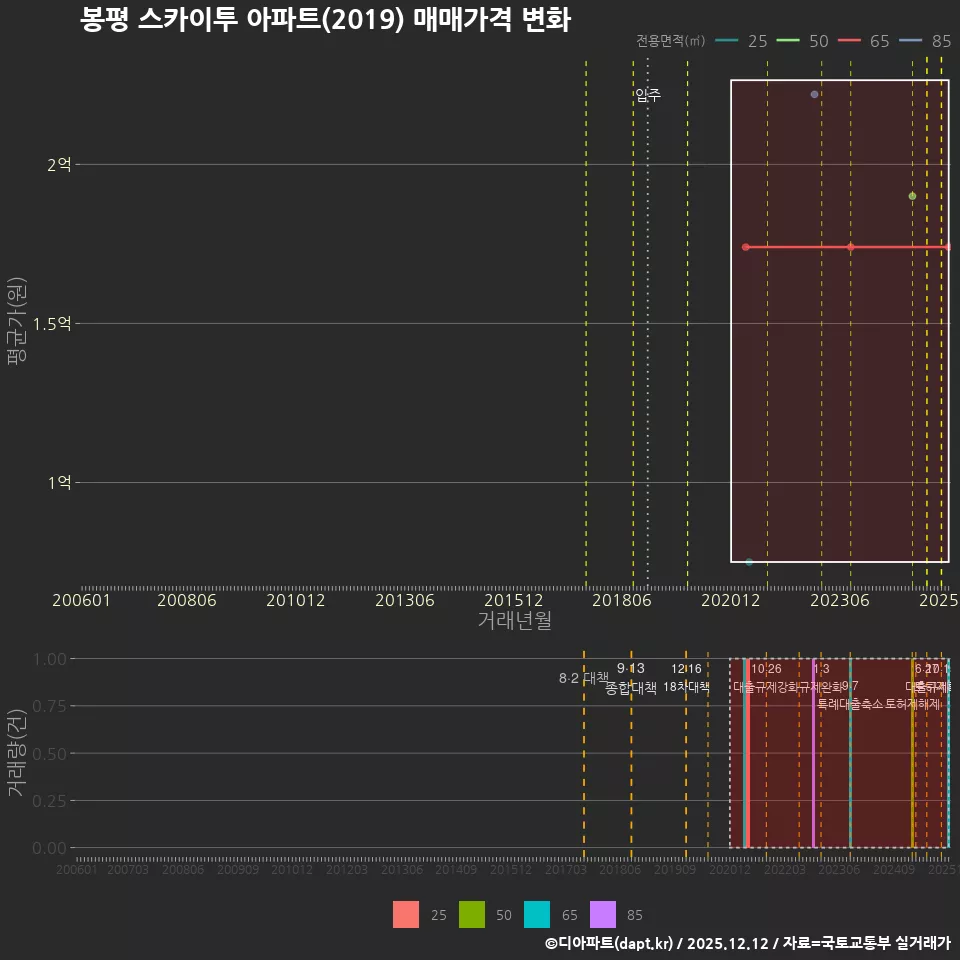
Task: Select the teal 65 dot at chart bottom
Action: (747, 561)
